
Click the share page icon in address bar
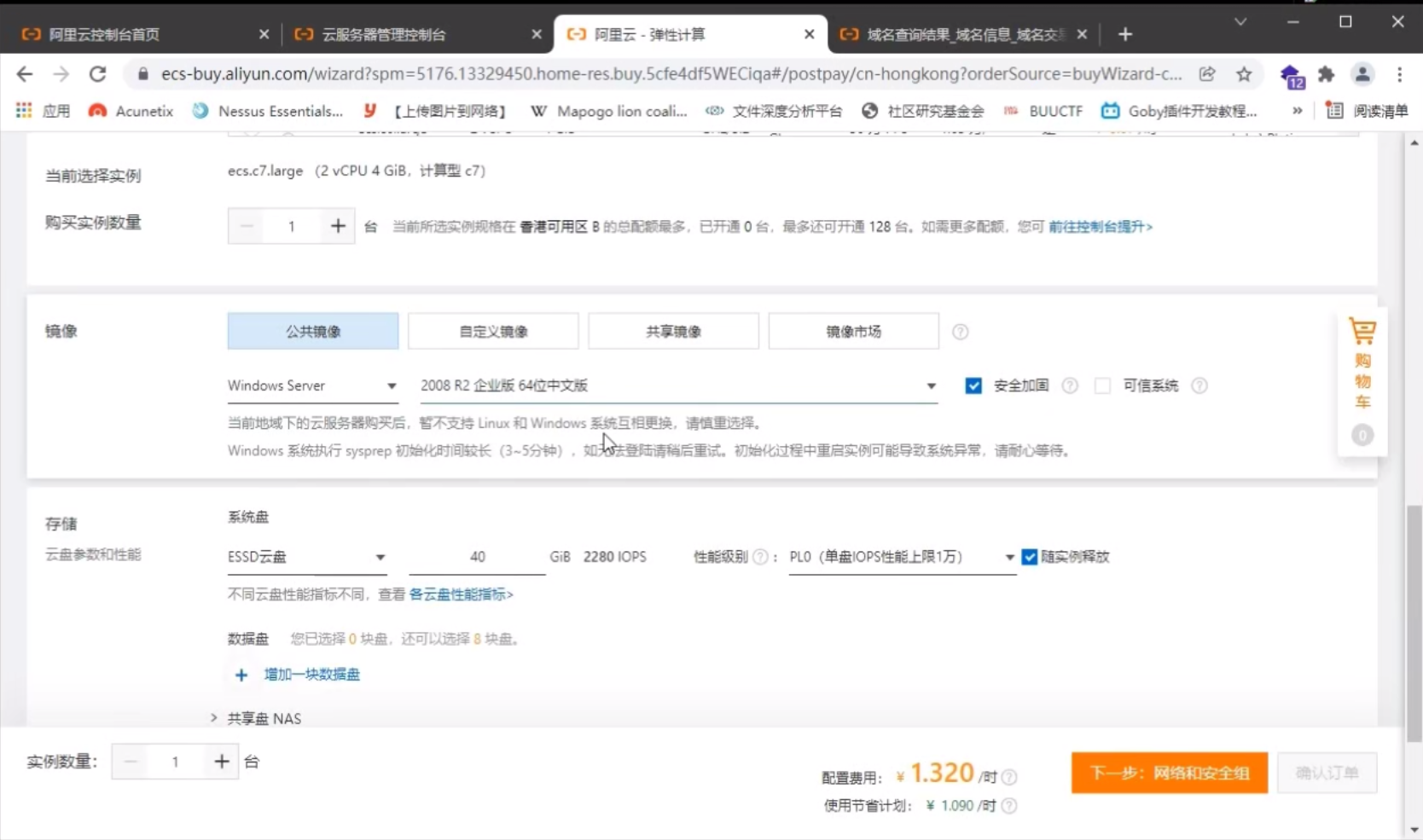coord(1207,74)
